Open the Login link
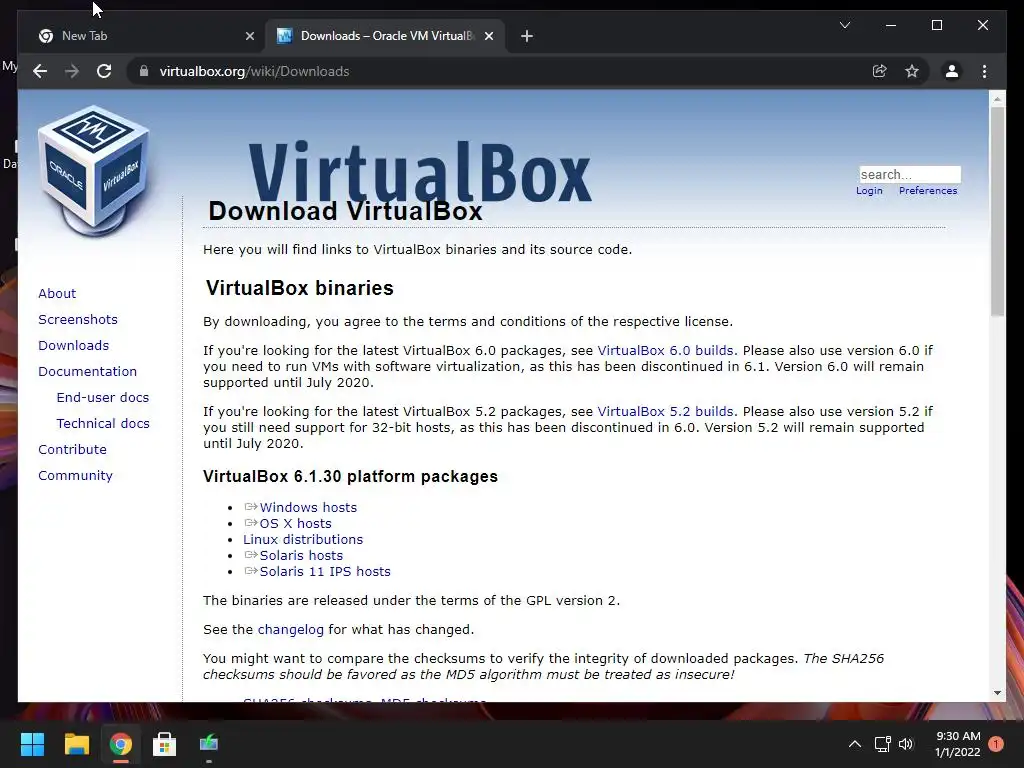Image resolution: width=1024 pixels, height=768 pixels. [869, 191]
